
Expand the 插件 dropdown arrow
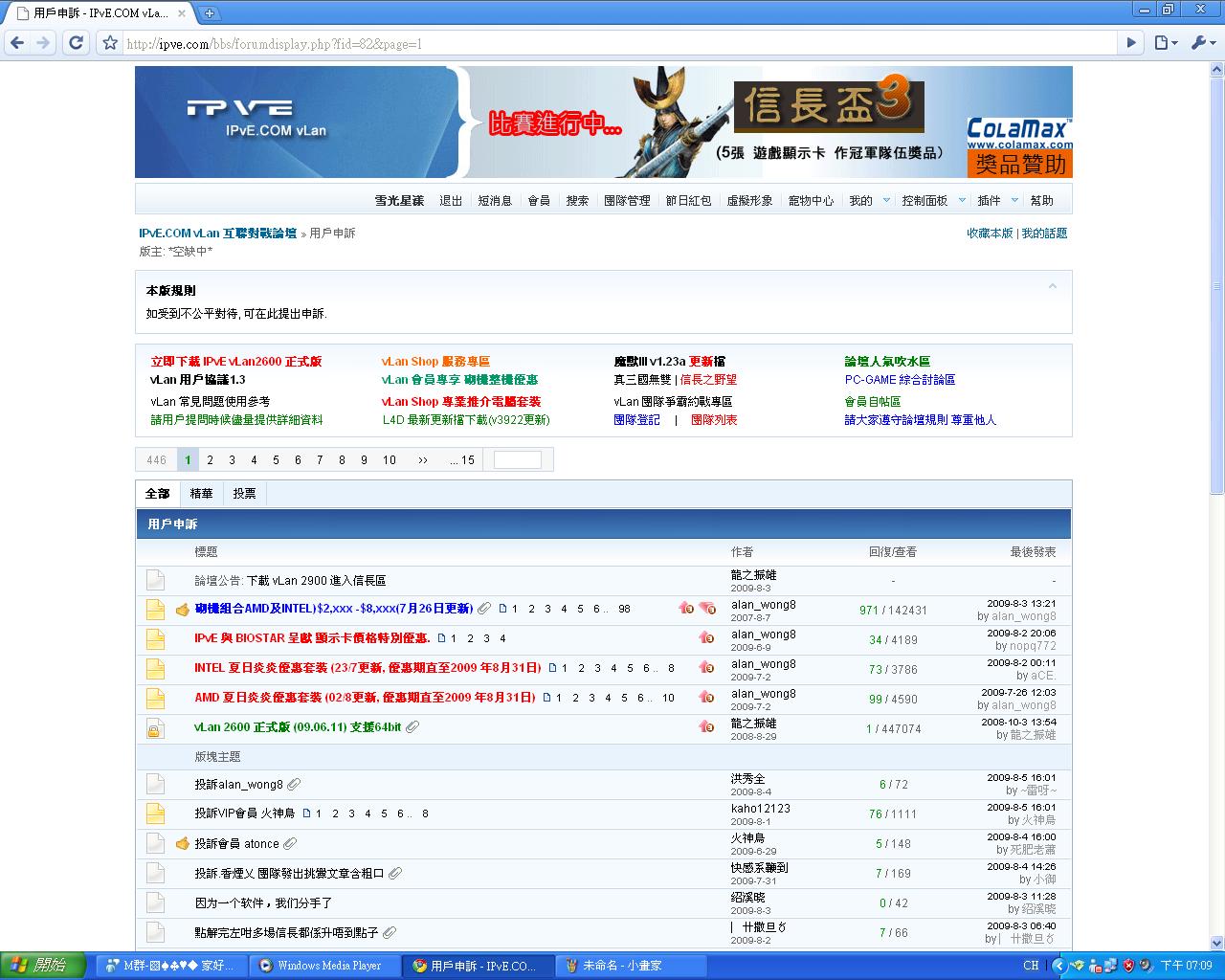pos(1013,200)
